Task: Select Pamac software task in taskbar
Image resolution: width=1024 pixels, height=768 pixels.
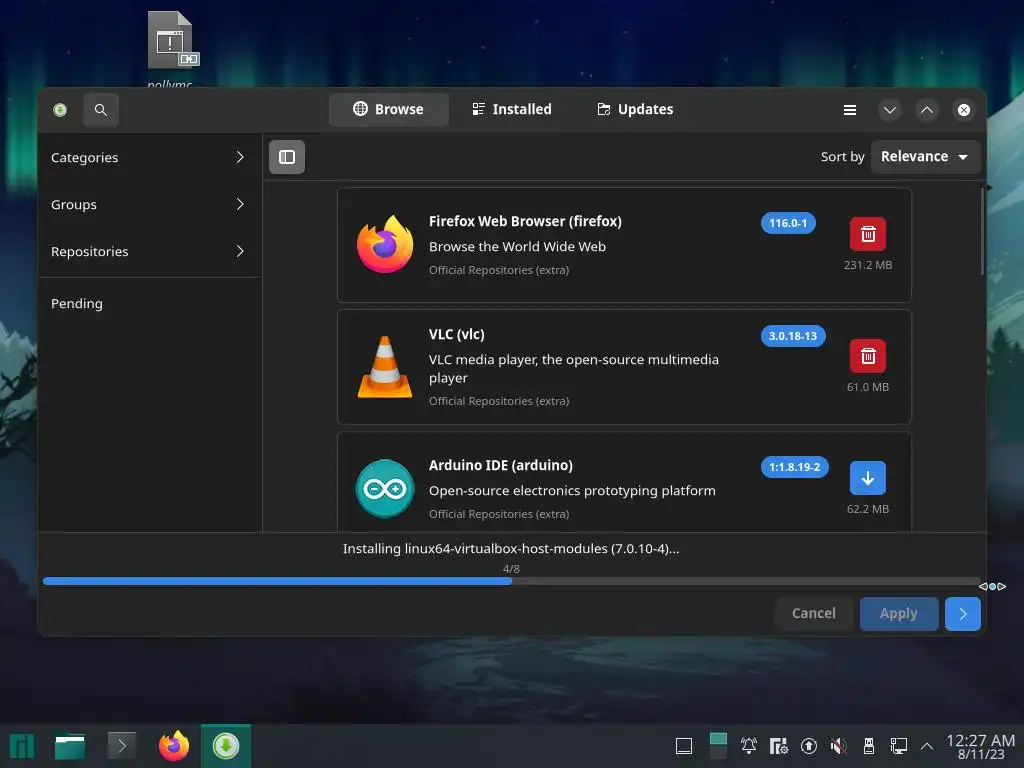Action: point(226,746)
